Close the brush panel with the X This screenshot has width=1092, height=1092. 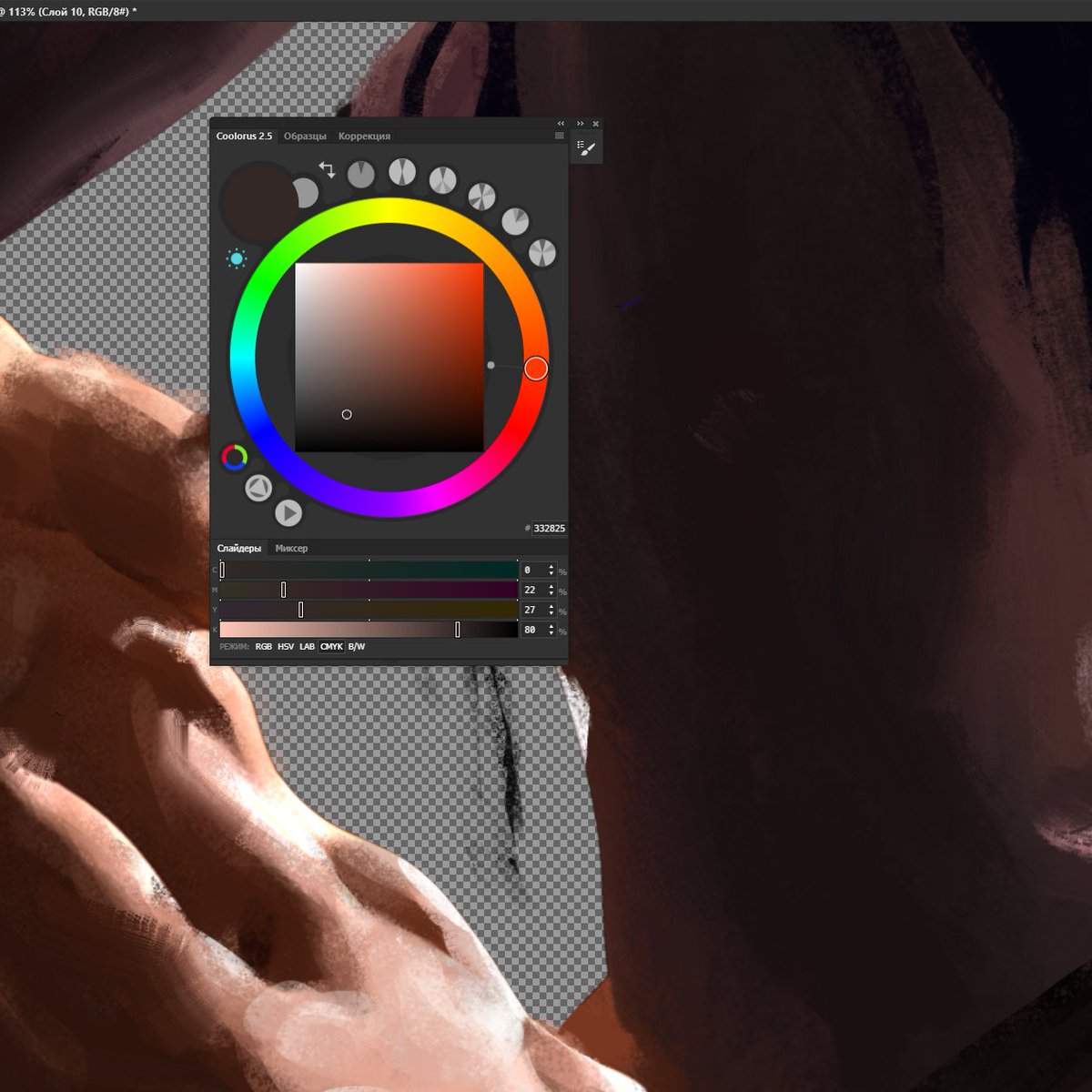pyautogui.click(x=596, y=124)
